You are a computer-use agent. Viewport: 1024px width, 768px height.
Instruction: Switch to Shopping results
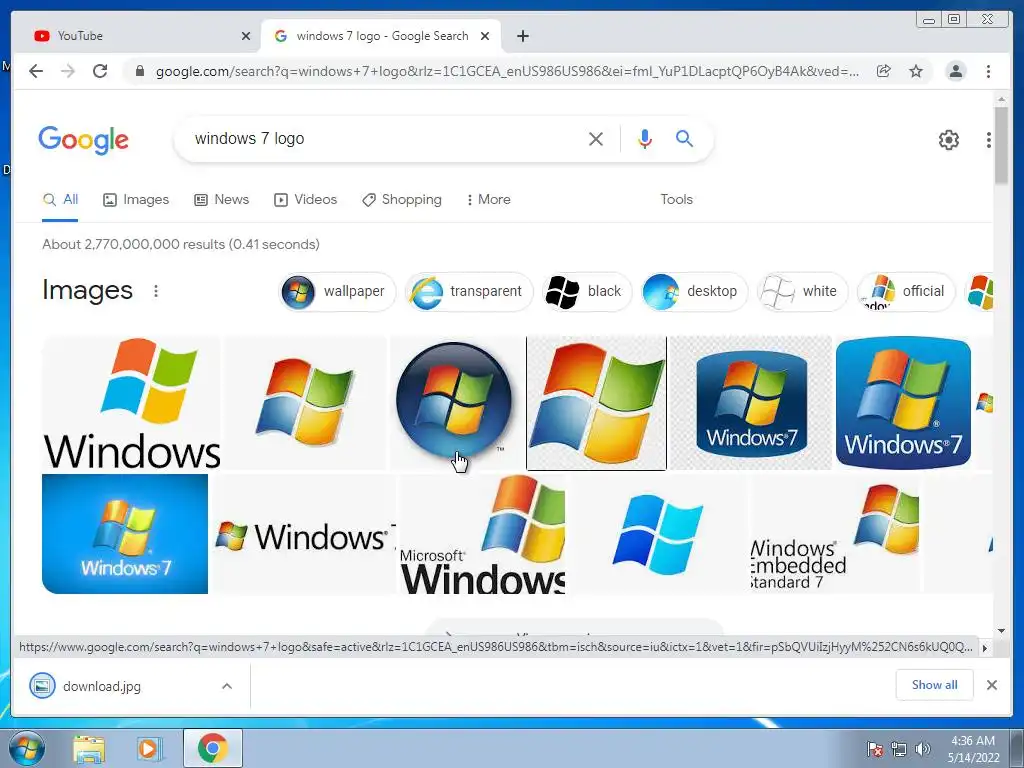[x=402, y=200]
